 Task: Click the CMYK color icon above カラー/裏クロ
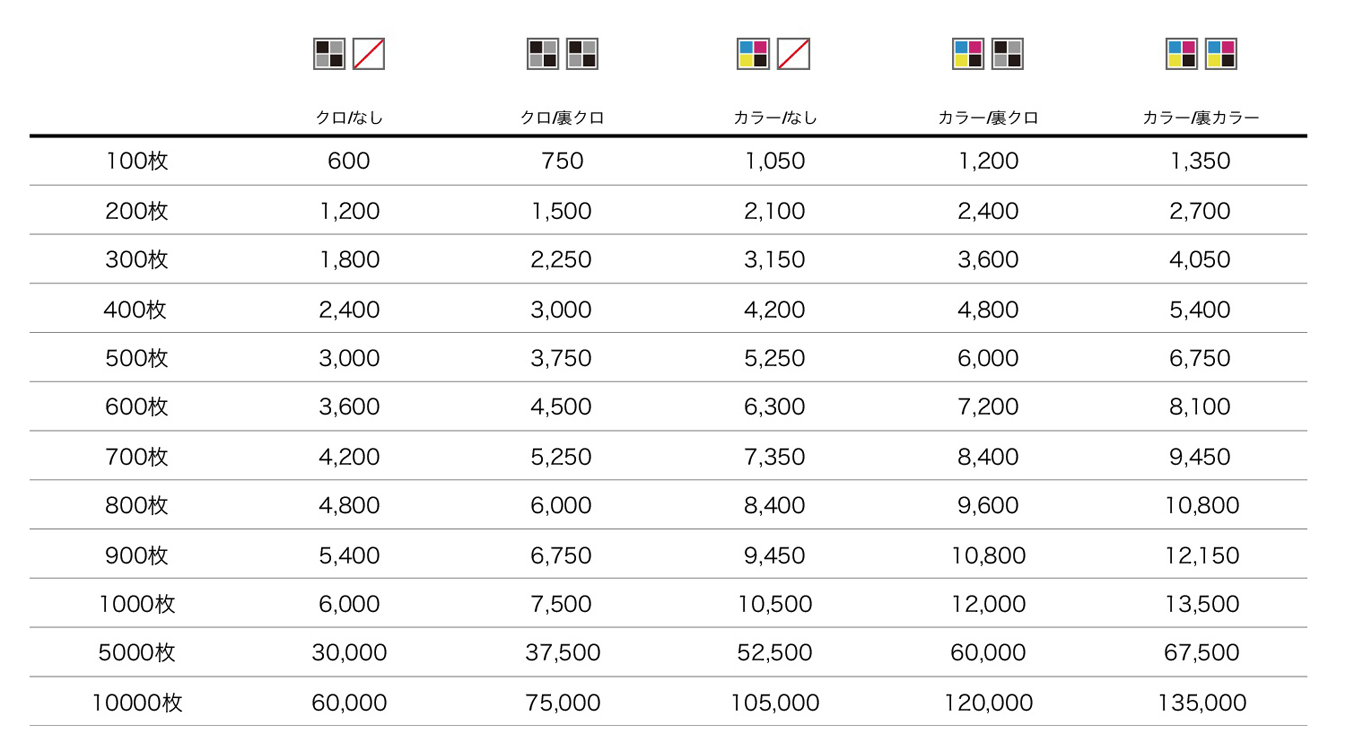pyautogui.click(x=968, y=54)
